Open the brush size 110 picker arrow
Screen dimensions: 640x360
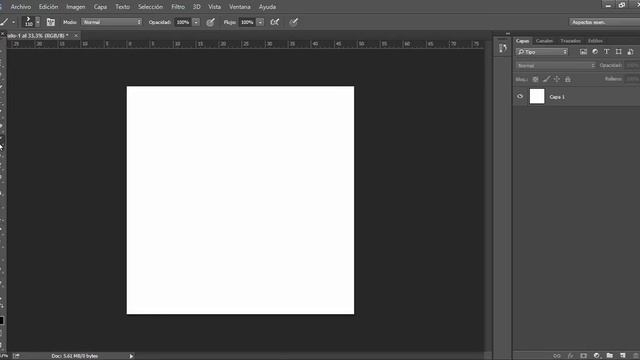[38, 22]
